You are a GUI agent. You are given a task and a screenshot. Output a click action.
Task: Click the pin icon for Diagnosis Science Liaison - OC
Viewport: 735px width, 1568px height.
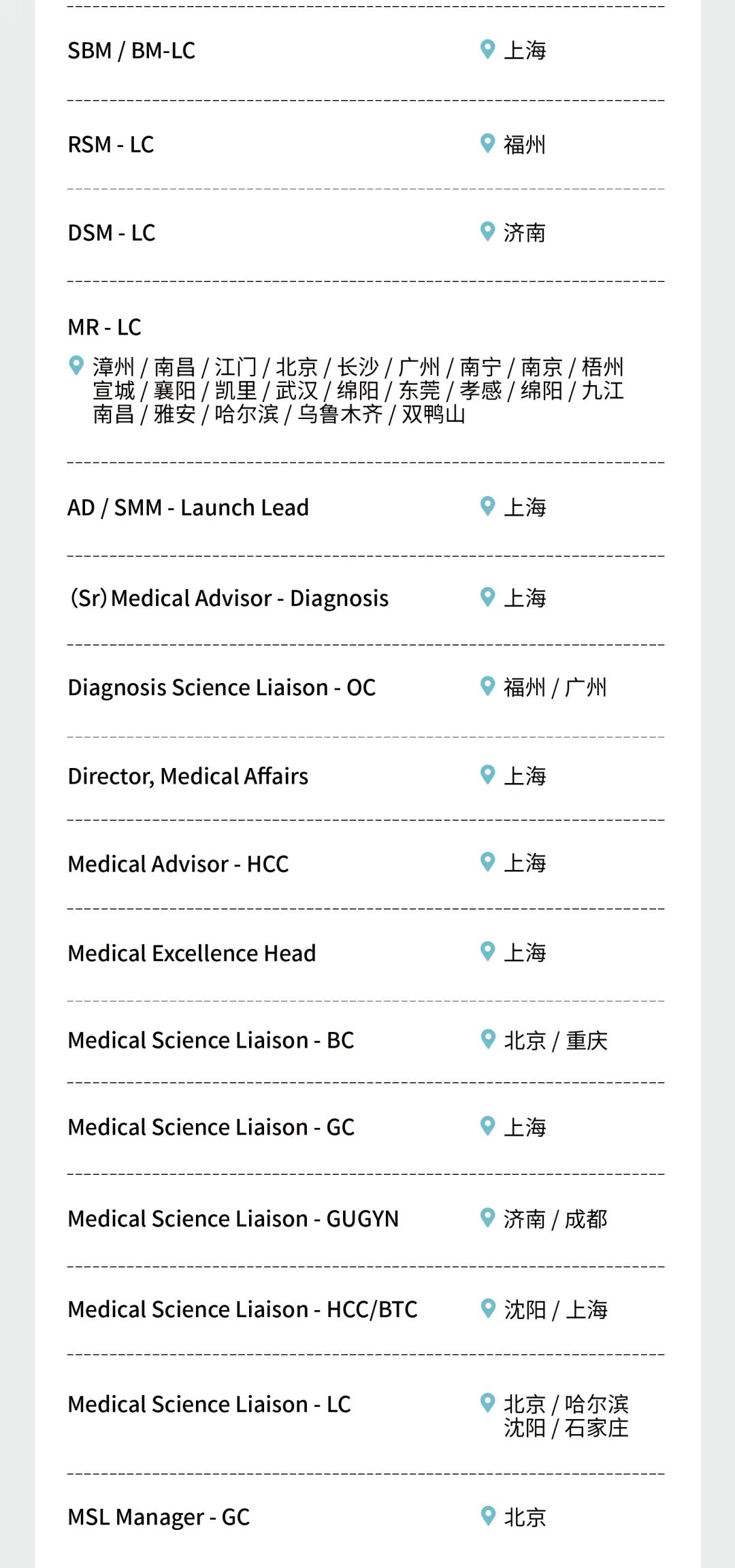[487, 686]
